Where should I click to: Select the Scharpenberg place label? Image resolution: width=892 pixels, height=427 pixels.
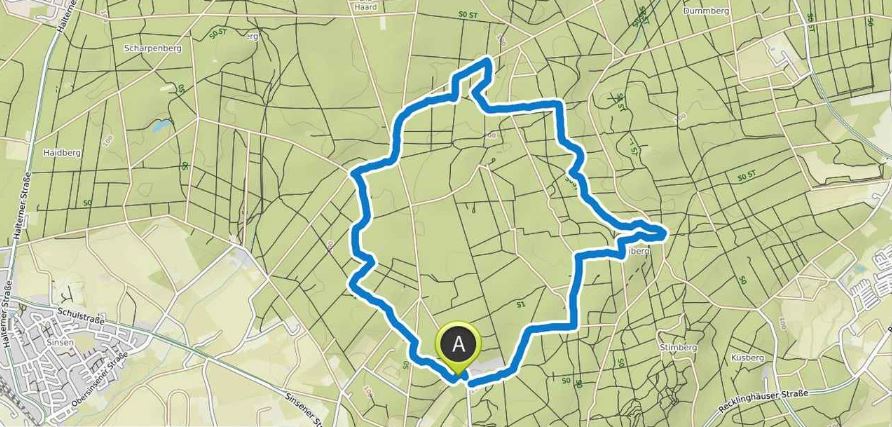[x=152, y=49]
